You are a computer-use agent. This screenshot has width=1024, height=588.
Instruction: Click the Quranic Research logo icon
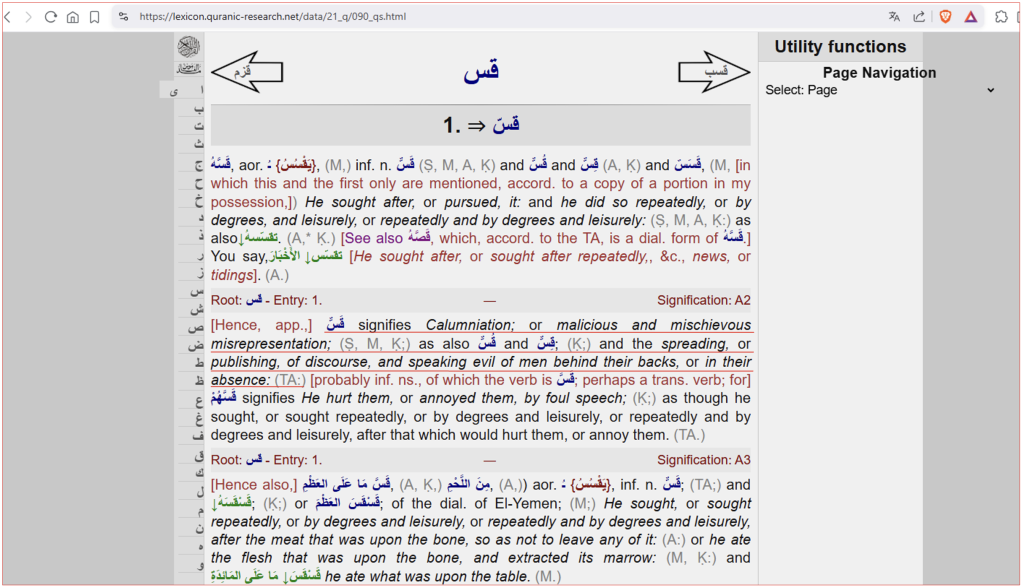[189, 47]
